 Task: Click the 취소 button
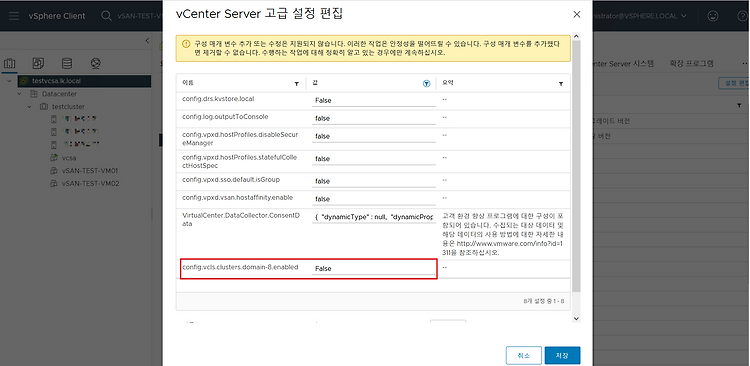(524, 356)
